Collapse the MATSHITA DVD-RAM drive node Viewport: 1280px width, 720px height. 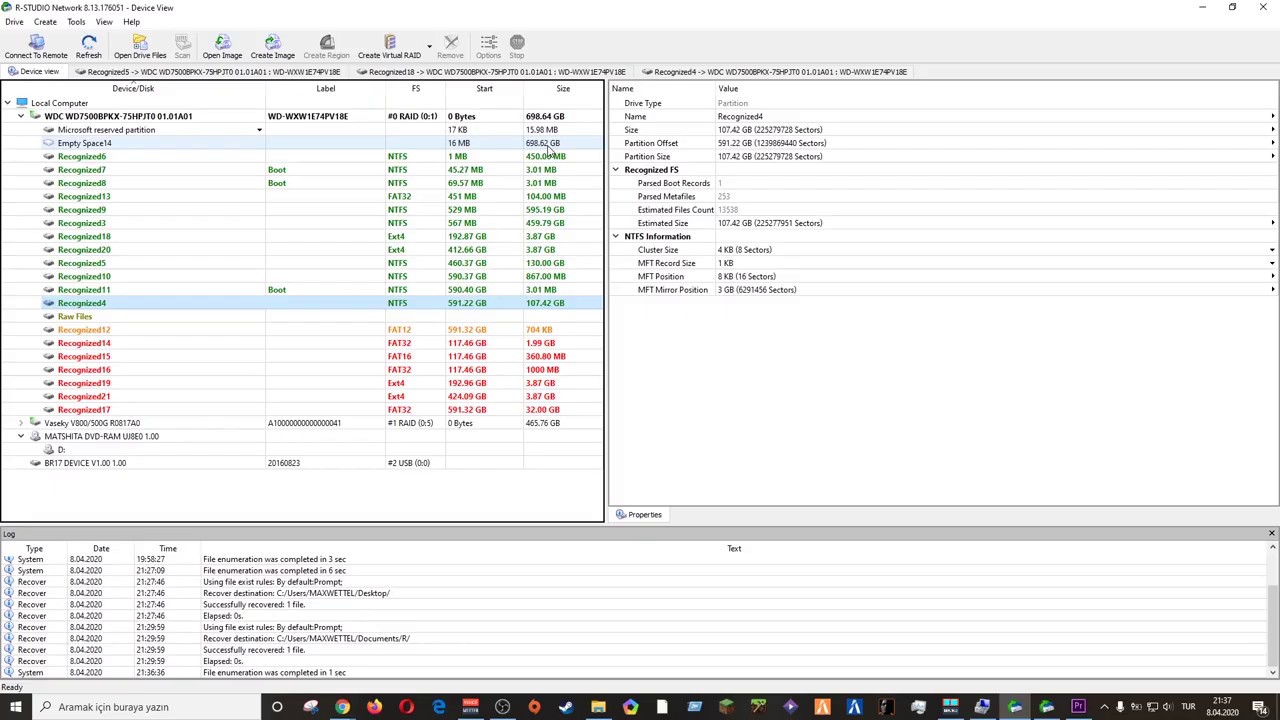tap(20, 436)
